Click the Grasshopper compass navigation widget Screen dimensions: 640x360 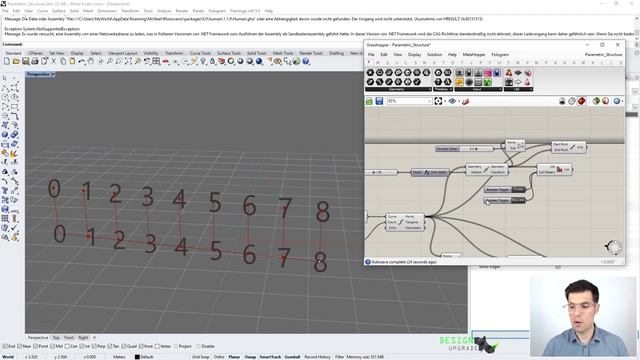click(613, 247)
